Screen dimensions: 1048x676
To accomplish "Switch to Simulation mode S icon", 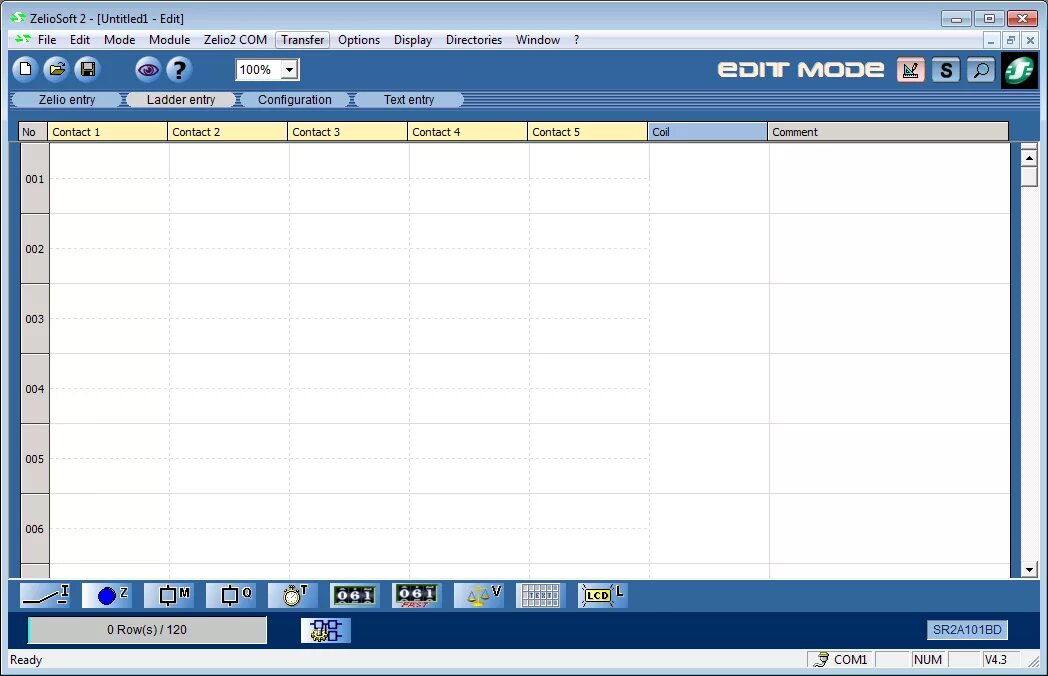I will pyautogui.click(x=946, y=70).
